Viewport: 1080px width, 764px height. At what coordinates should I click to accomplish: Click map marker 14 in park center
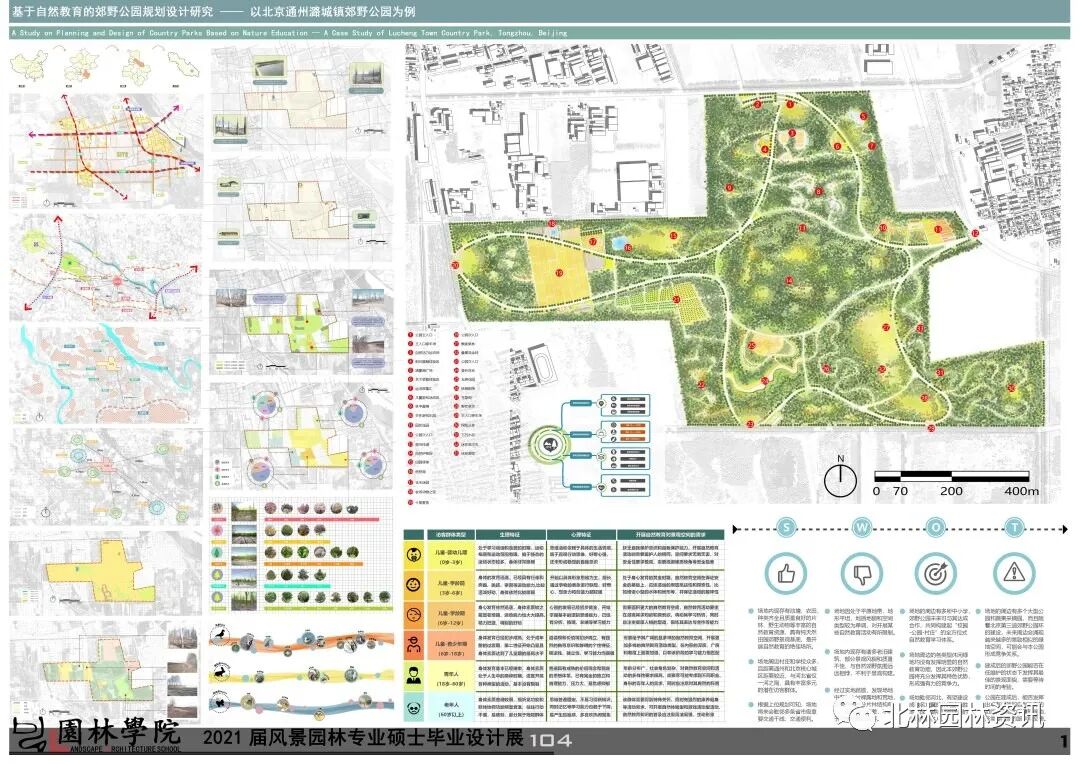coord(789,280)
